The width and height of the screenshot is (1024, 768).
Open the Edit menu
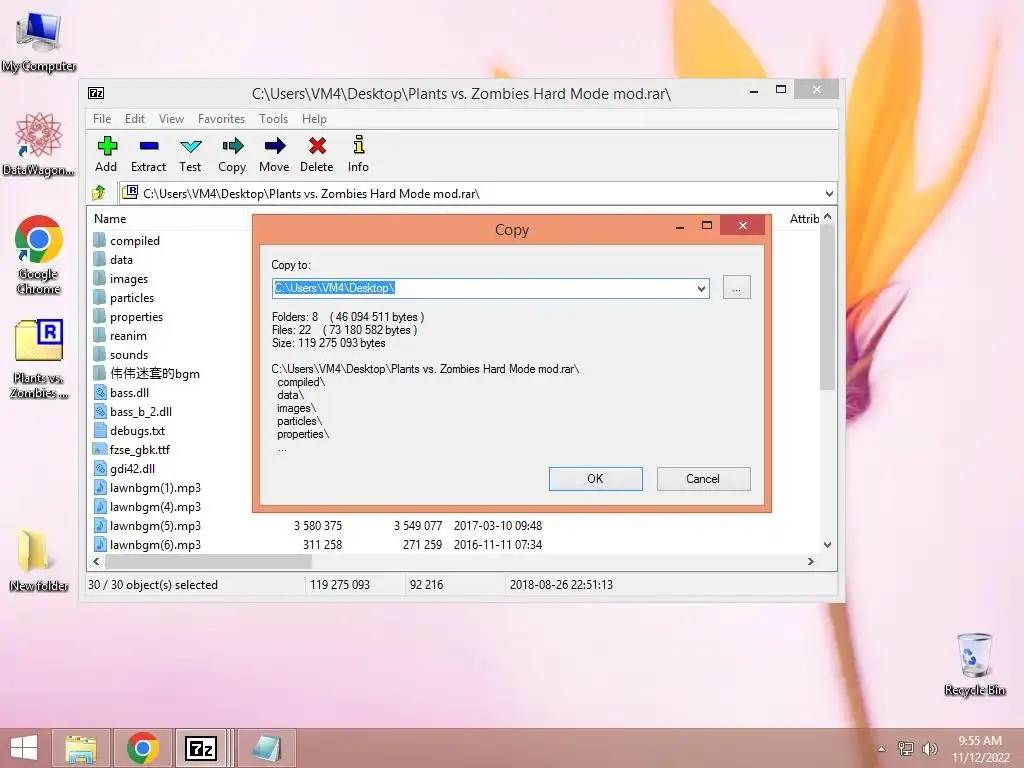pyautogui.click(x=135, y=119)
